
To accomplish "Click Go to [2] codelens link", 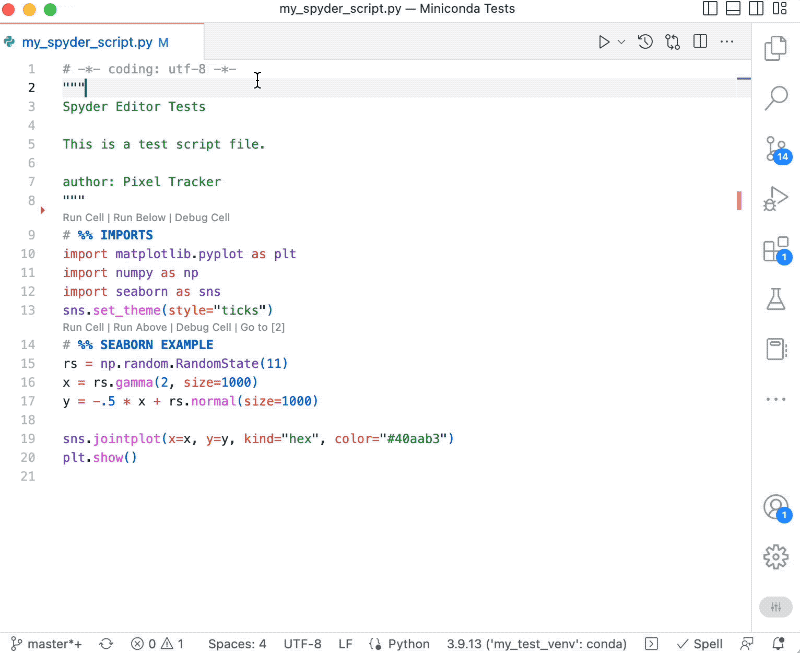I will coord(262,327).
